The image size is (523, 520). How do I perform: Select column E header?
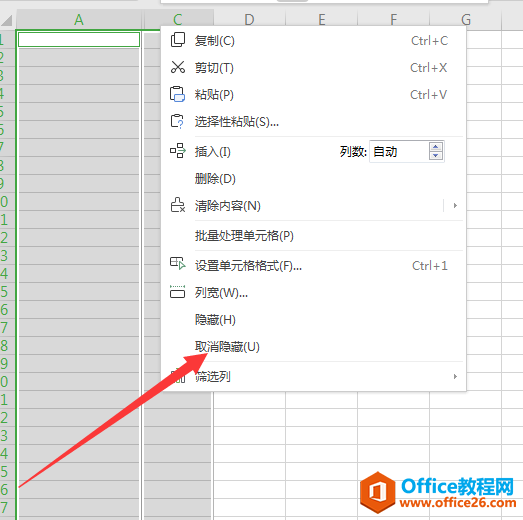tap(322, 20)
